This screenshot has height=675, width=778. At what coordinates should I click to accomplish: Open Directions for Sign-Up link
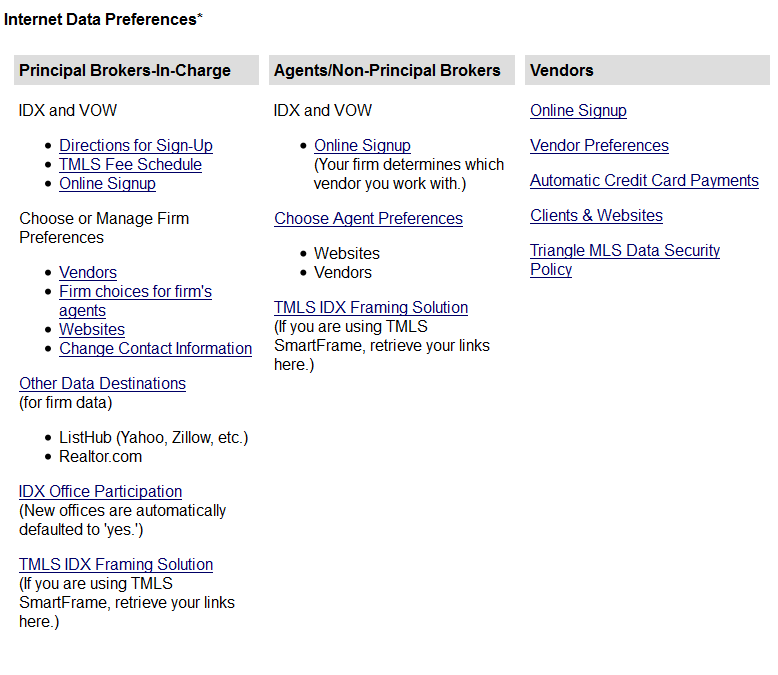point(135,145)
